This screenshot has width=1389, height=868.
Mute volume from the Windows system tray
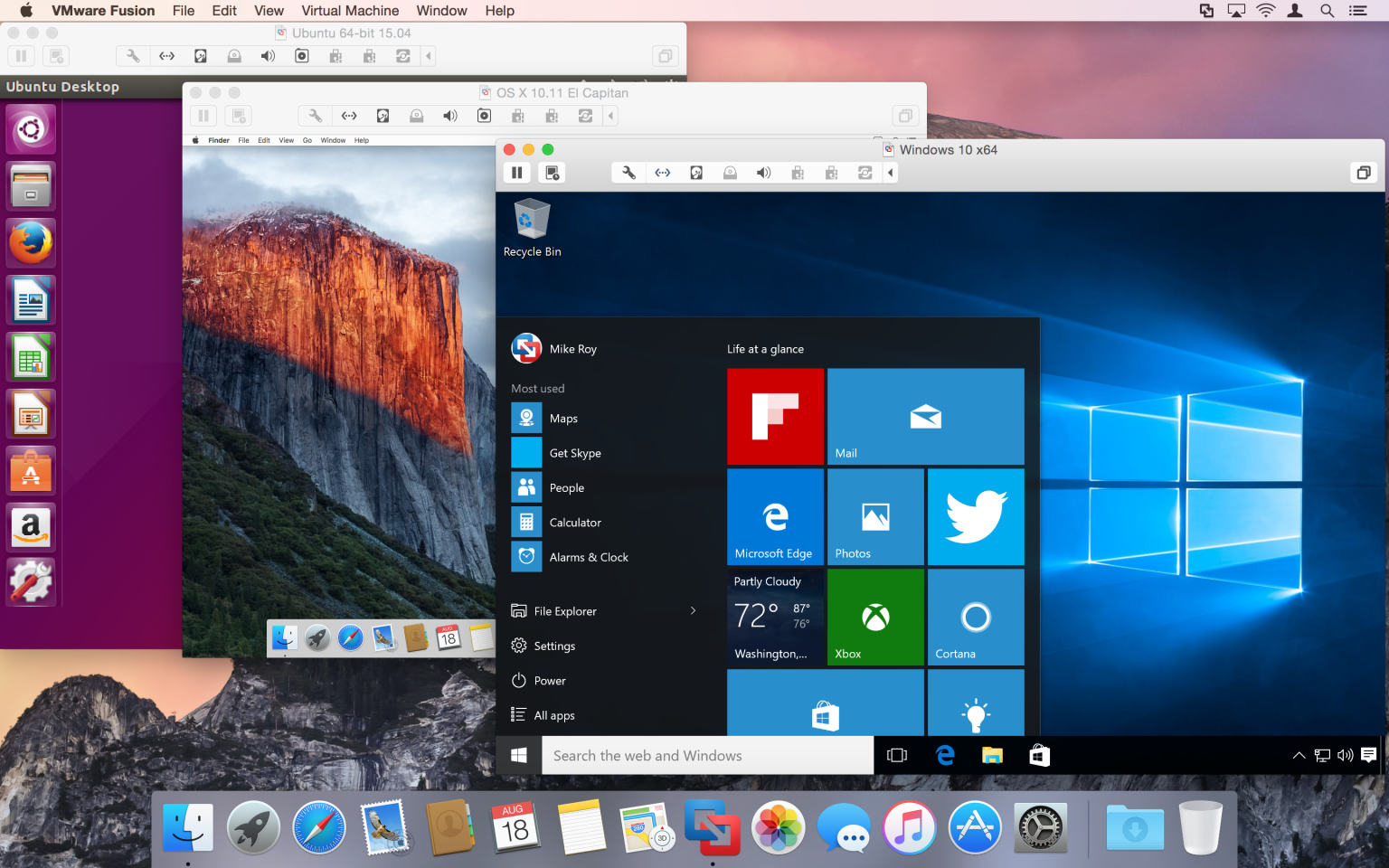[1346, 755]
